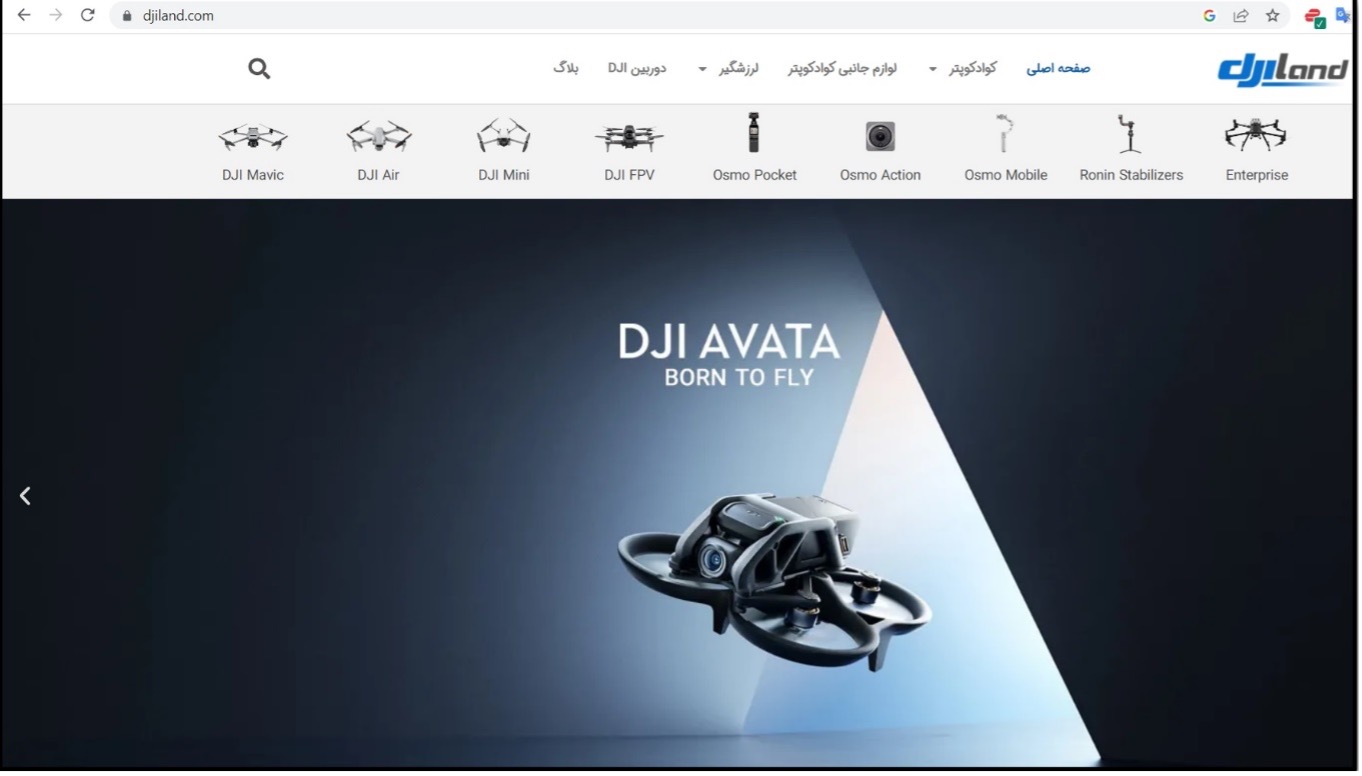
Task: Select the DJI Mavic drone icon
Action: coord(253,136)
